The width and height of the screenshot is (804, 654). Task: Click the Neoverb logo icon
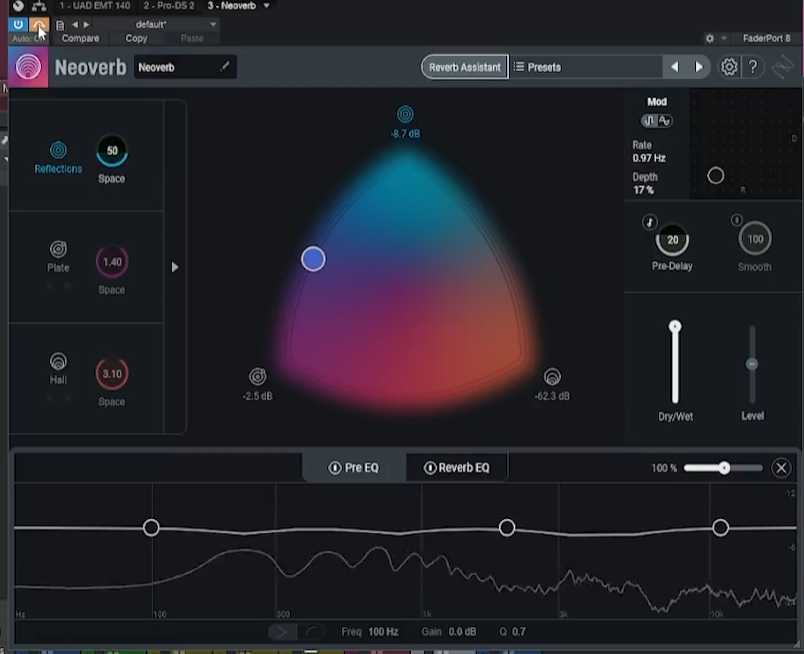[28, 67]
